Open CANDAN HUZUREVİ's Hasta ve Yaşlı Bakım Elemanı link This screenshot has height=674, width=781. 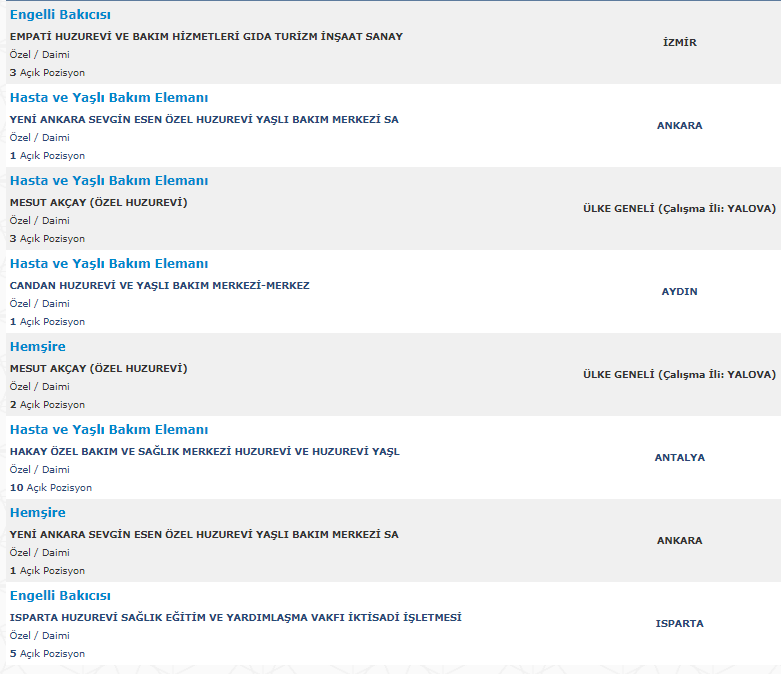[x=109, y=264]
